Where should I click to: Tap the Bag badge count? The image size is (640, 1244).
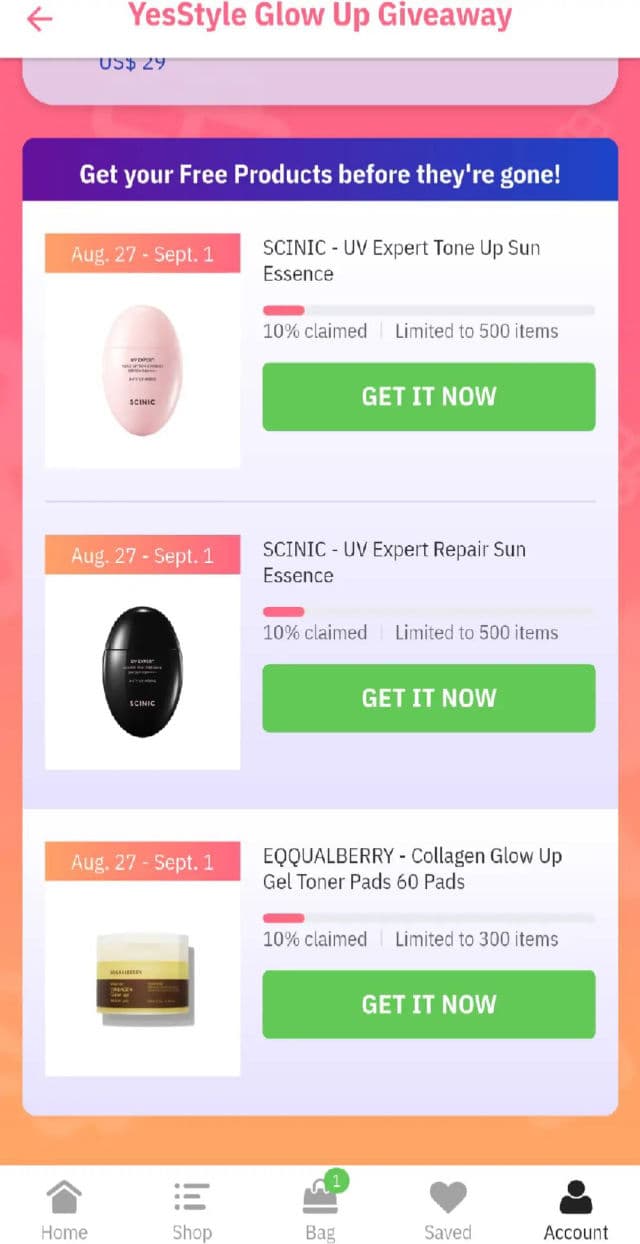pyautogui.click(x=337, y=1181)
